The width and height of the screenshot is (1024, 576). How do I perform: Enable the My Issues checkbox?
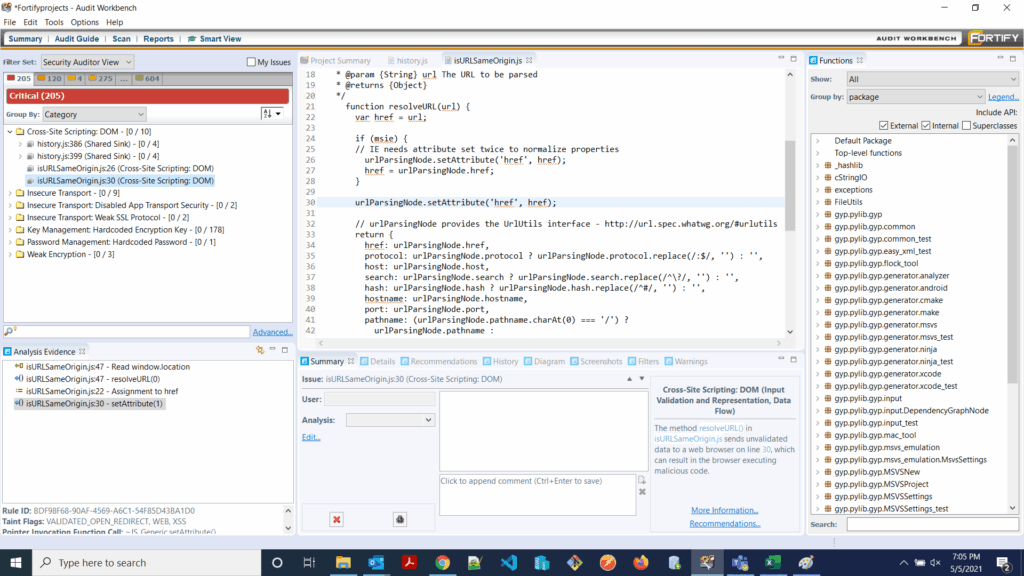(x=251, y=62)
